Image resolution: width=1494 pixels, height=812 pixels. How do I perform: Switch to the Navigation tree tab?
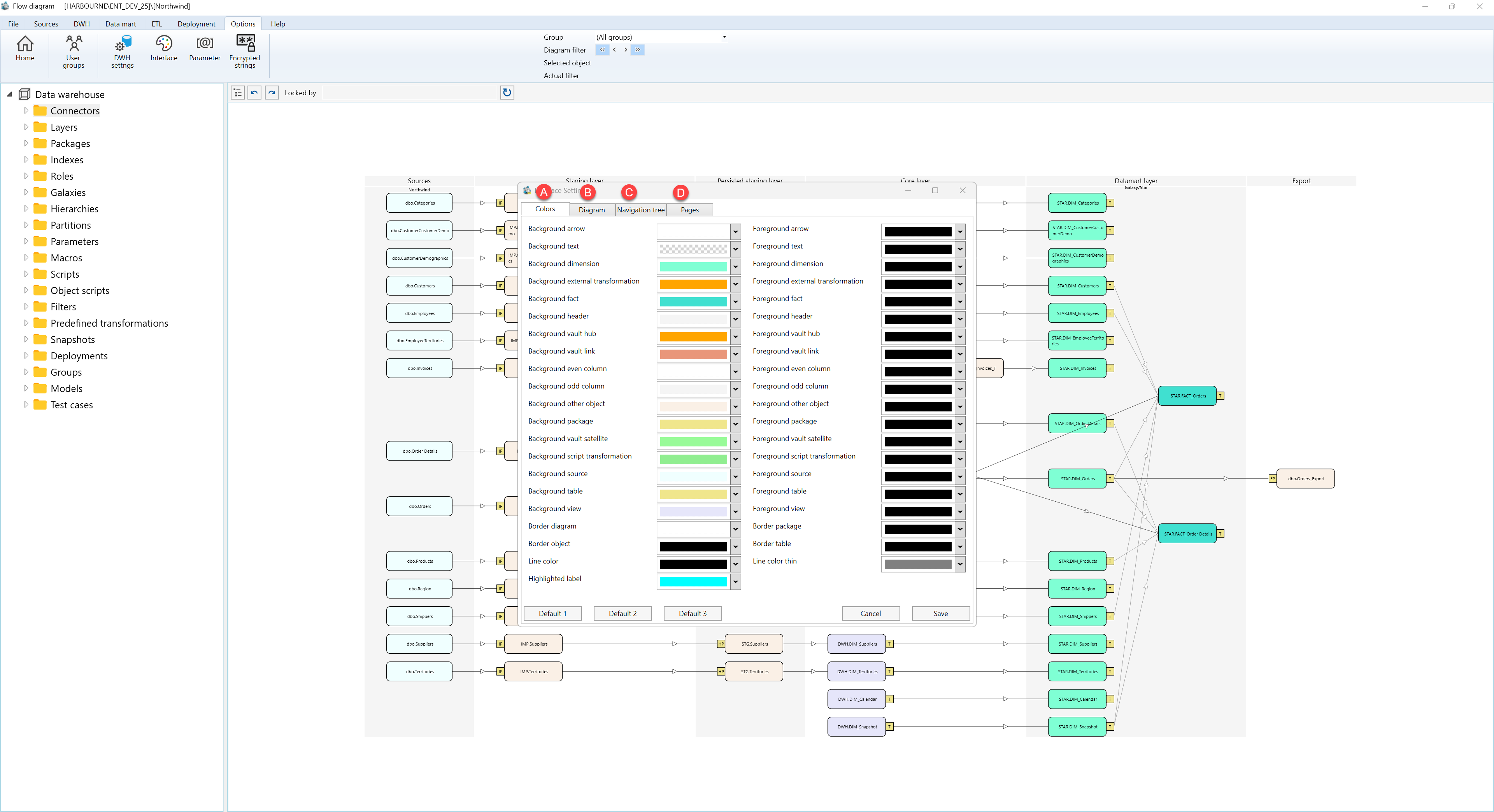pos(640,210)
